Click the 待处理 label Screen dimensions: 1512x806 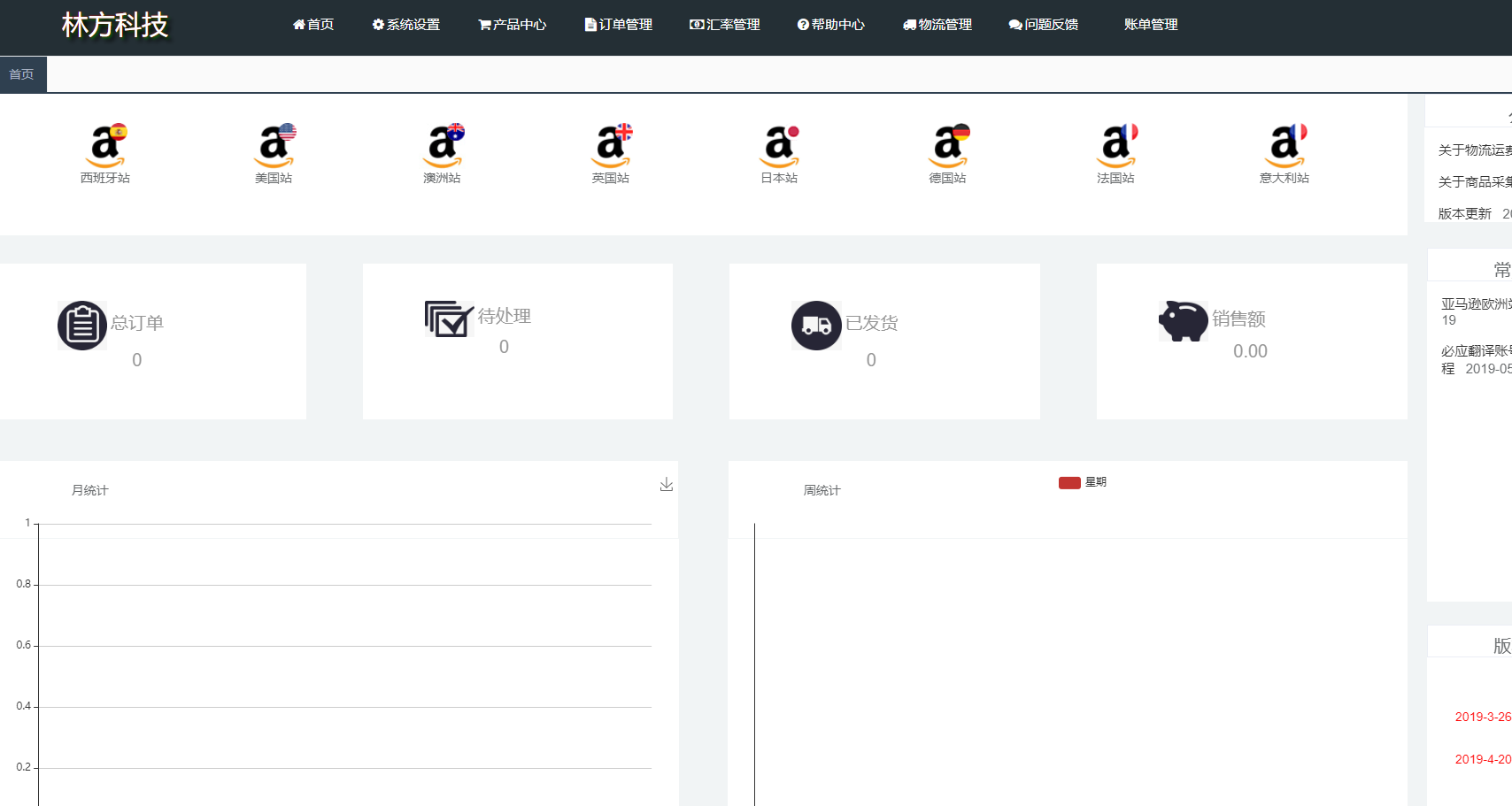[x=505, y=316]
